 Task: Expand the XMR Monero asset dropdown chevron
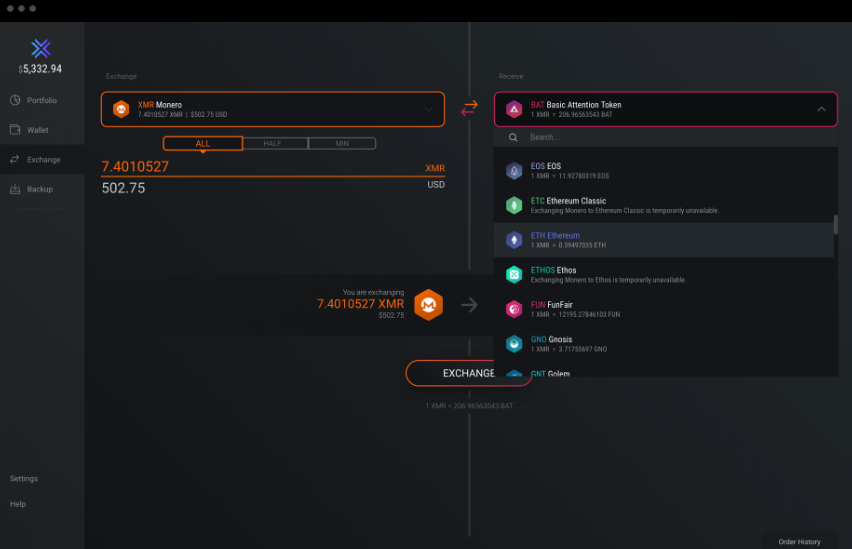429,109
